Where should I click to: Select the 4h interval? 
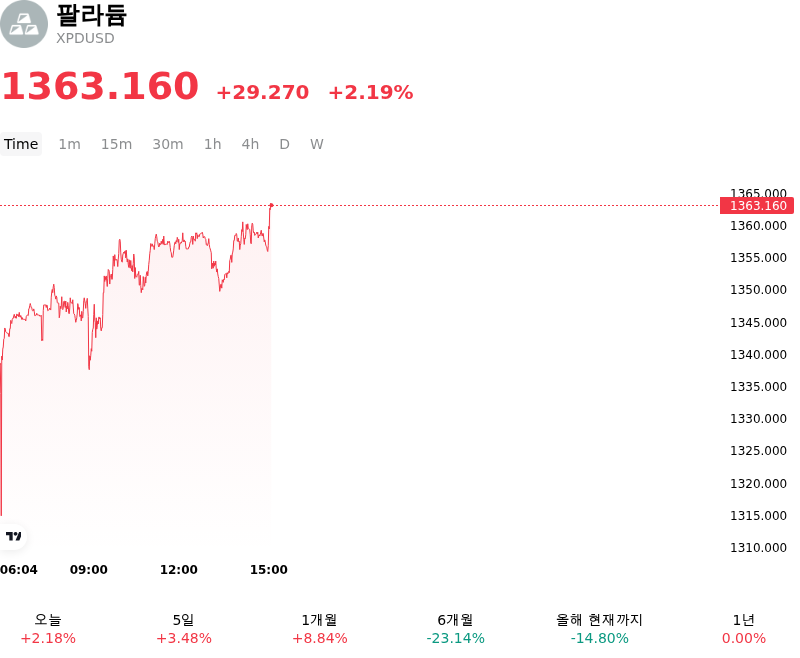pos(250,144)
